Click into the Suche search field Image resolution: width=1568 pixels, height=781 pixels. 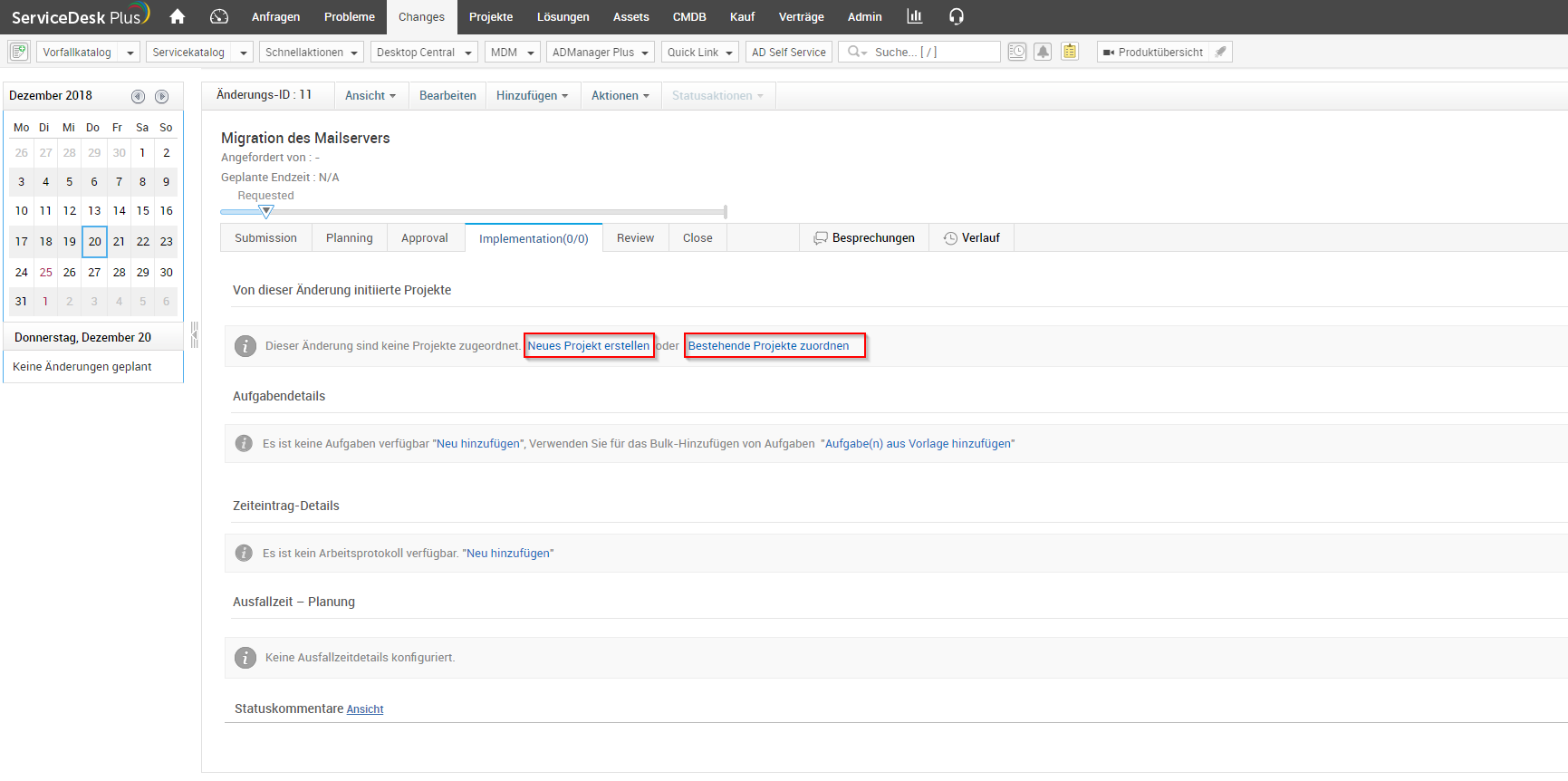point(935,52)
